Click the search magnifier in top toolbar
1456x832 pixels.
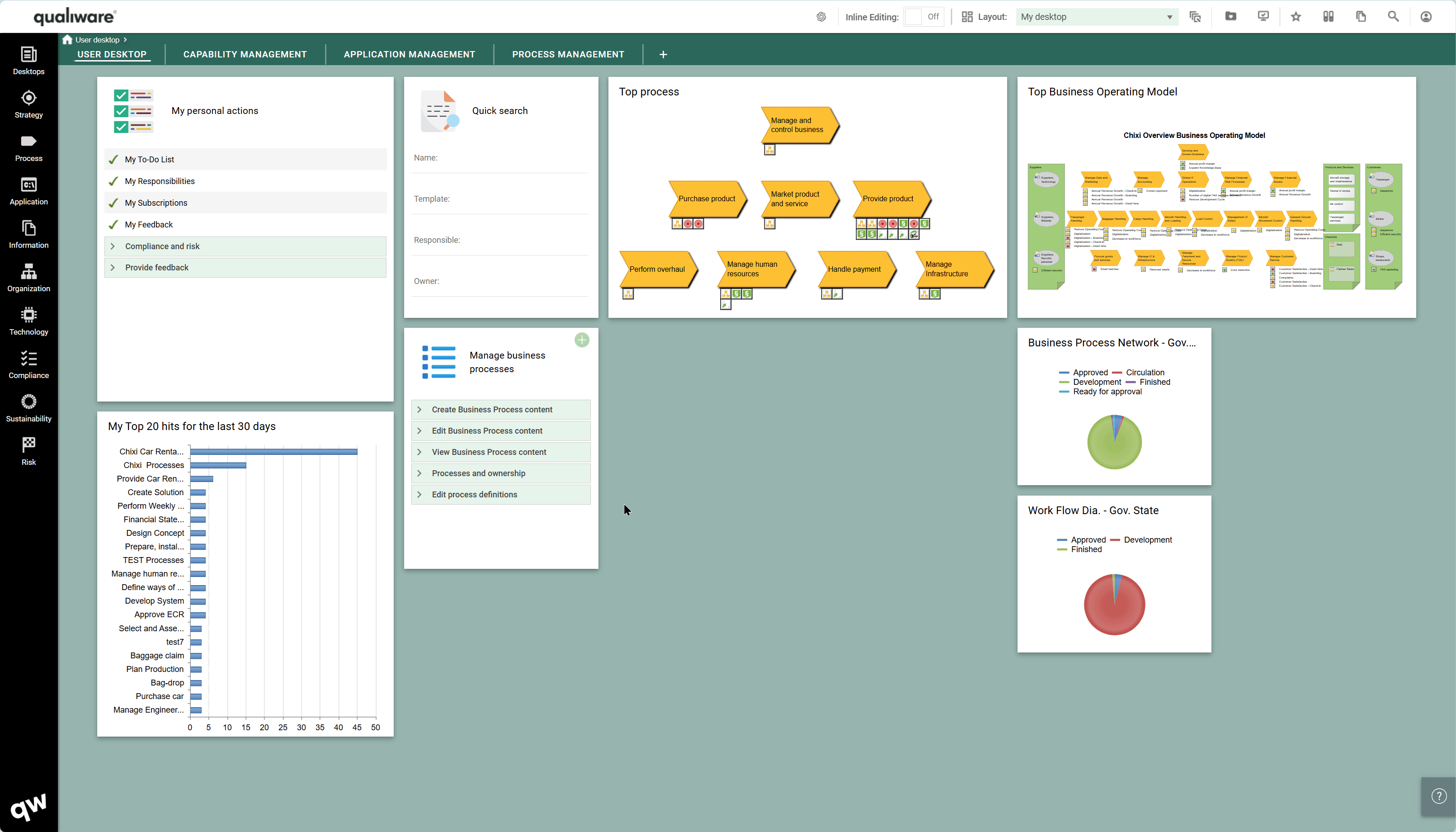(x=1393, y=17)
